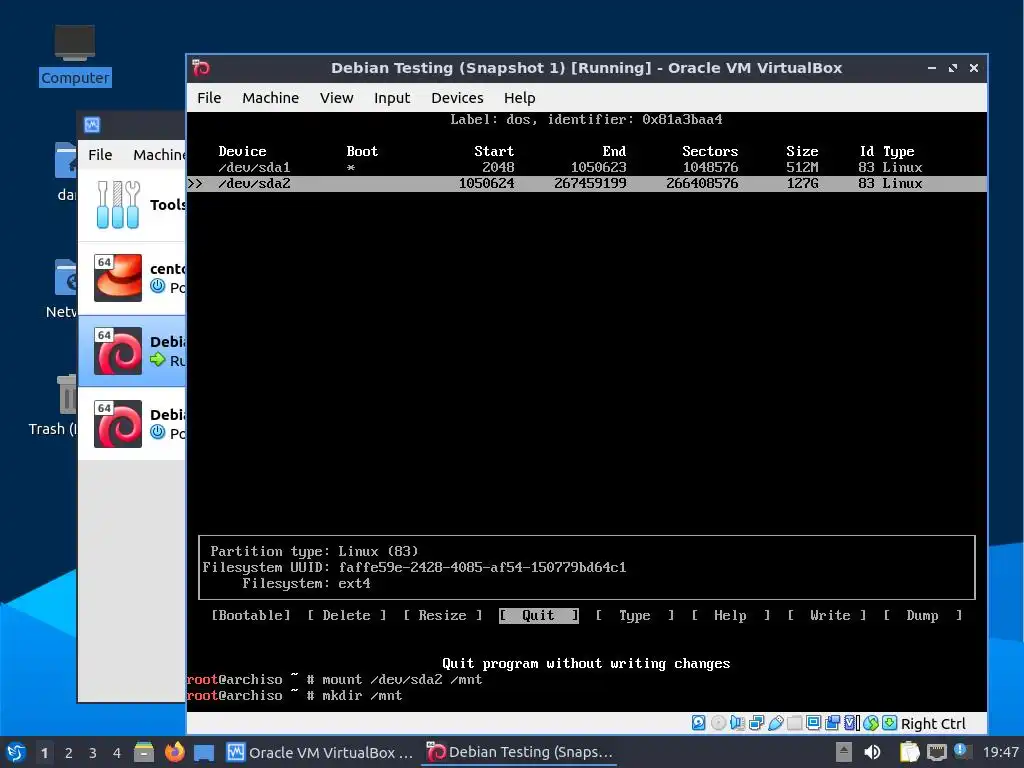Launch Firefox from the taskbar
Image resolution: width=1024 pixels, height=768 pixels.
click(x=174, y=752)
